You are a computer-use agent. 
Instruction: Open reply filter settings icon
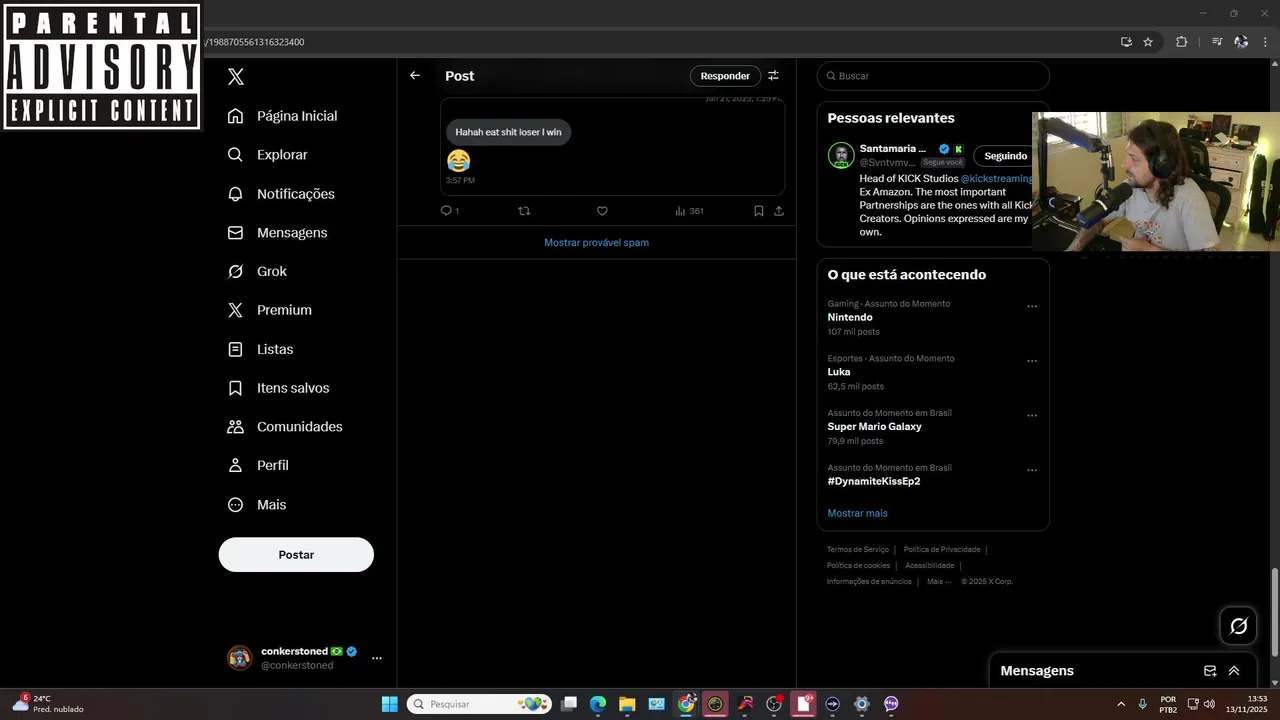click(773, 76)
